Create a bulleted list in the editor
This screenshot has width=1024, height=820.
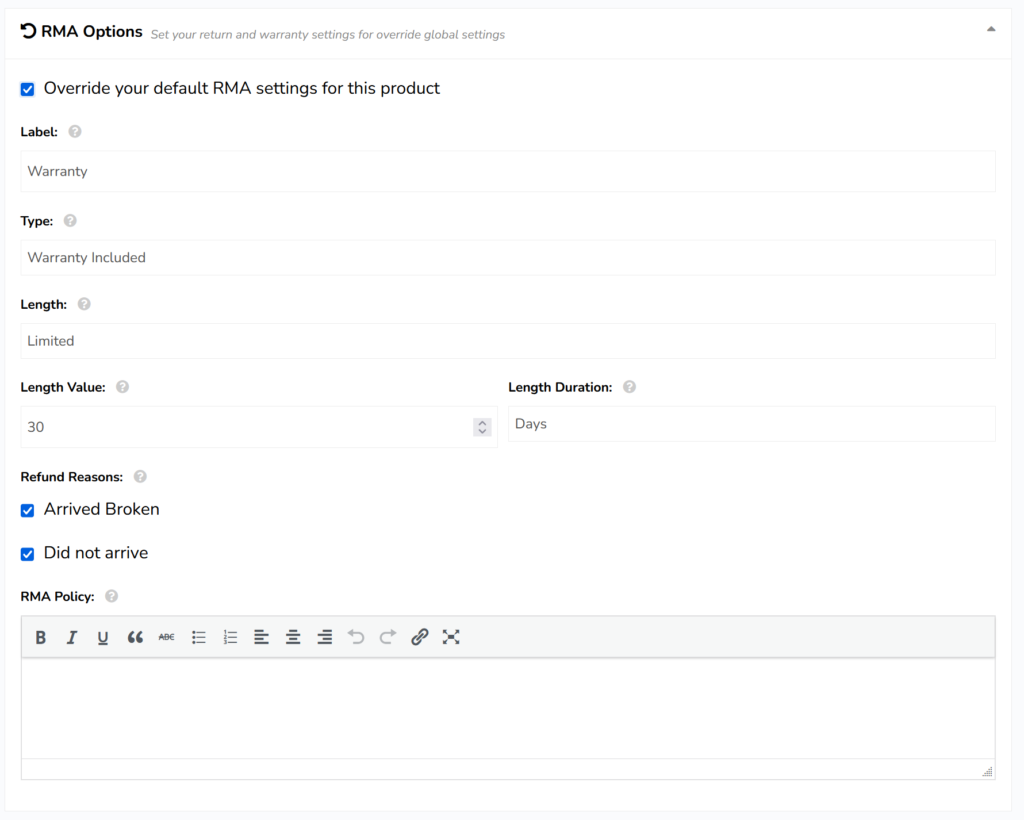[x=199, y=637]
